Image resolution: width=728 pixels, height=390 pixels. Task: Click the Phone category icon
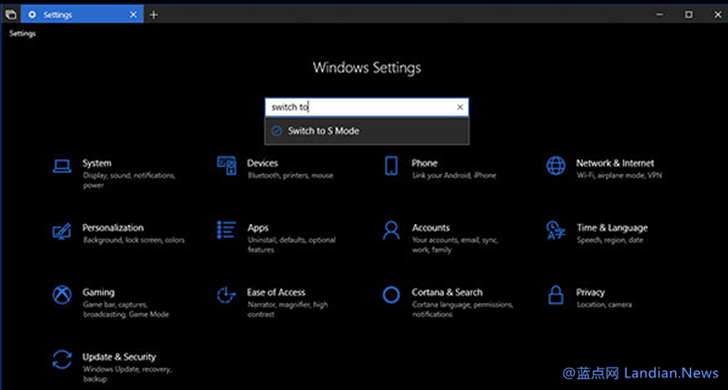coord(391,166)
